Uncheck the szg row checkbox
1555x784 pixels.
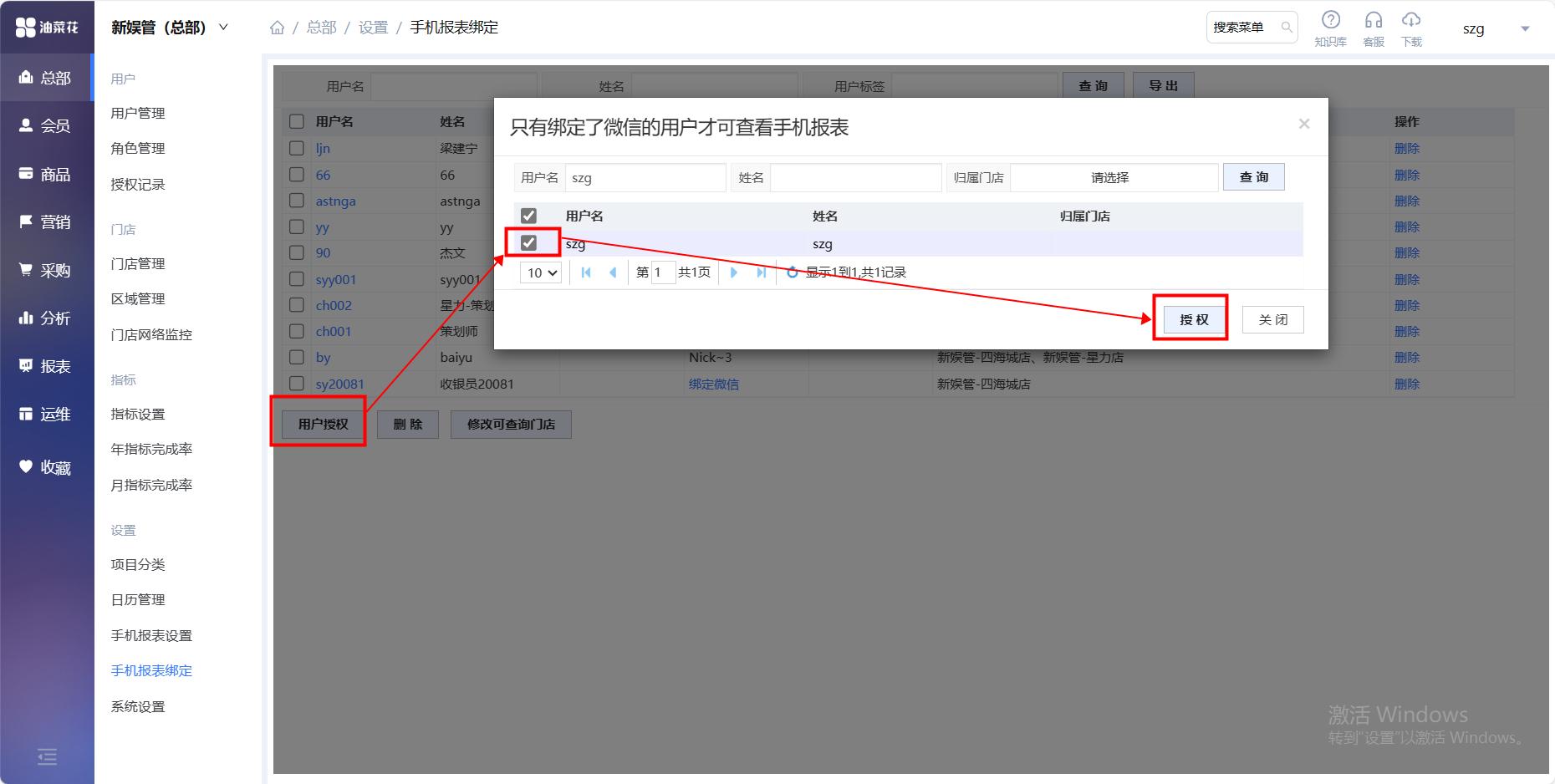[528, 242]
